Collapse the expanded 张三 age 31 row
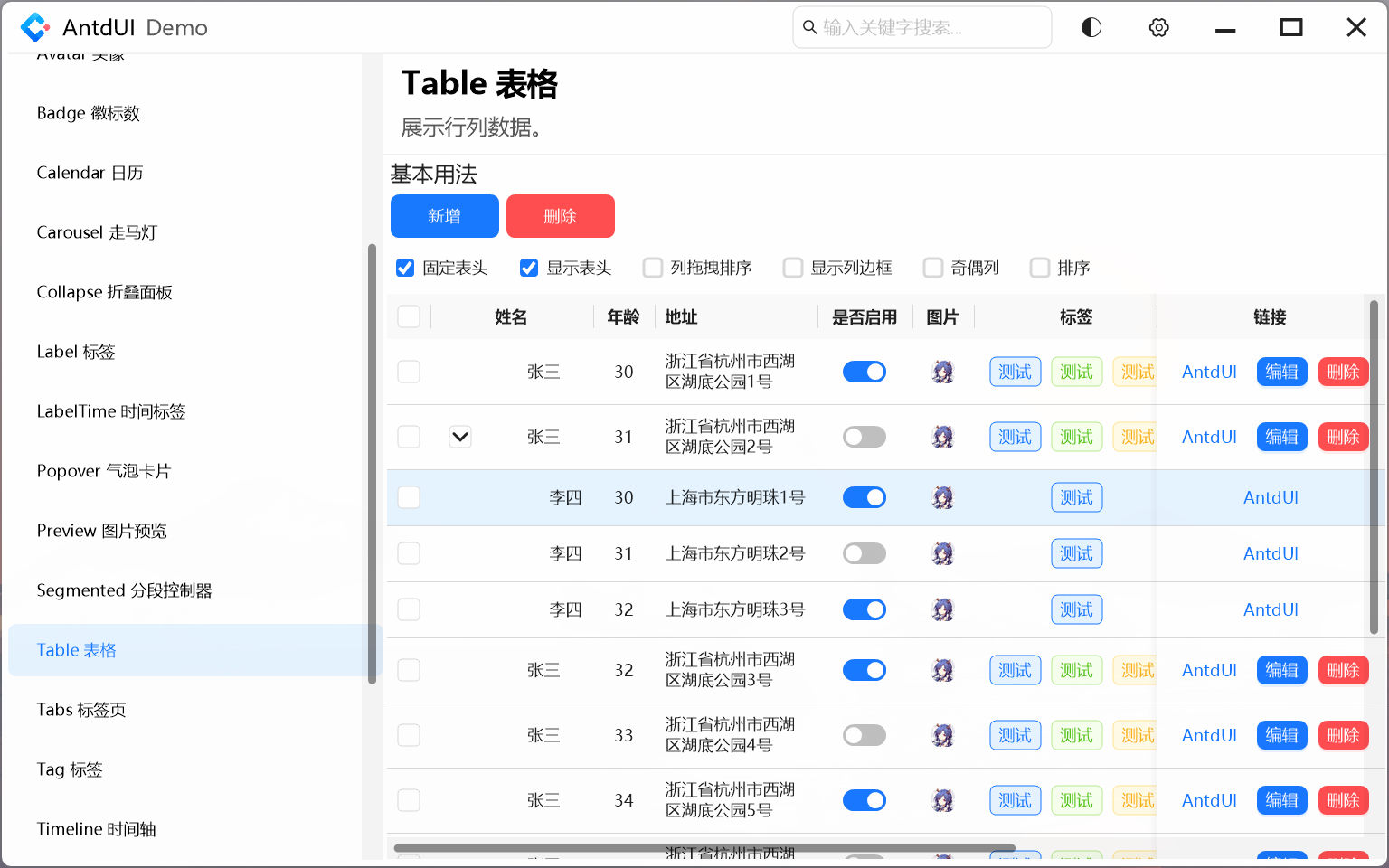The image size is (1389, 868). (460, 437)
